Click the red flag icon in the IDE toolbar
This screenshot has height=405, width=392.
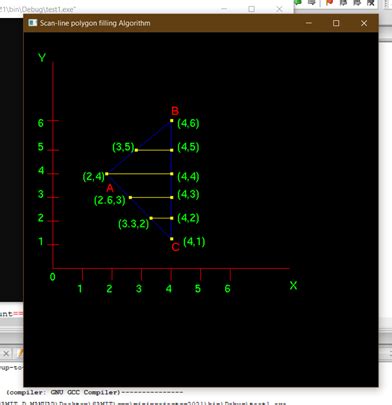pos(329,3)
